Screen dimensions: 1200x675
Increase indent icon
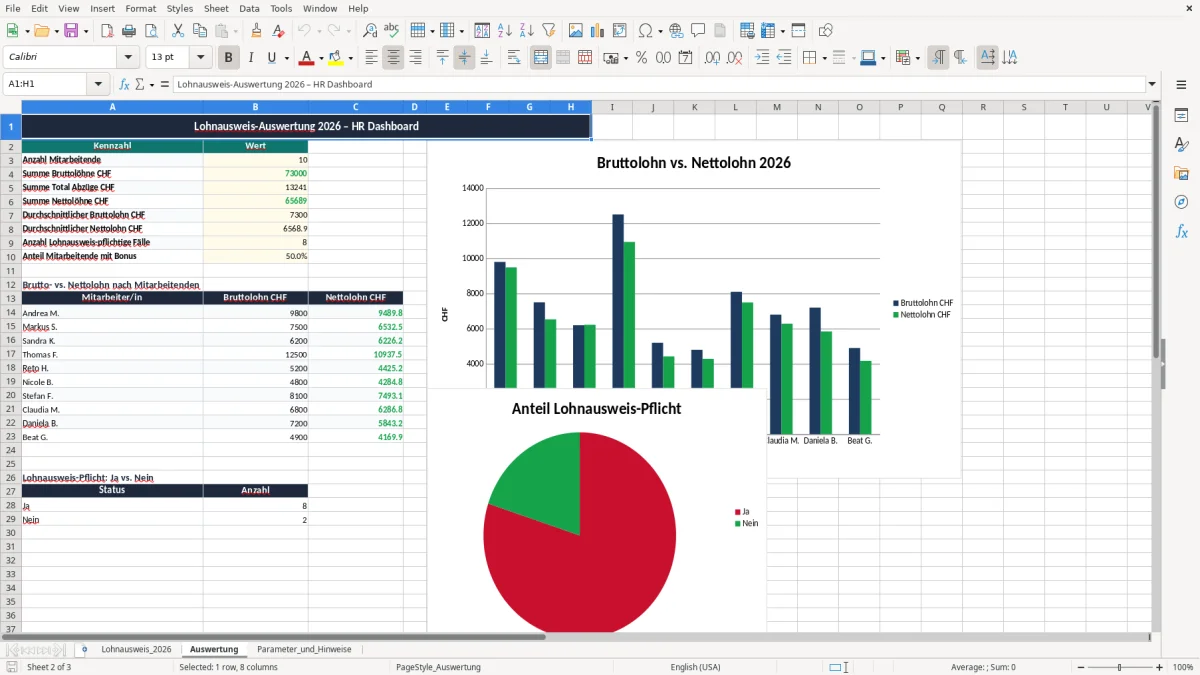[x=761, y=58]
